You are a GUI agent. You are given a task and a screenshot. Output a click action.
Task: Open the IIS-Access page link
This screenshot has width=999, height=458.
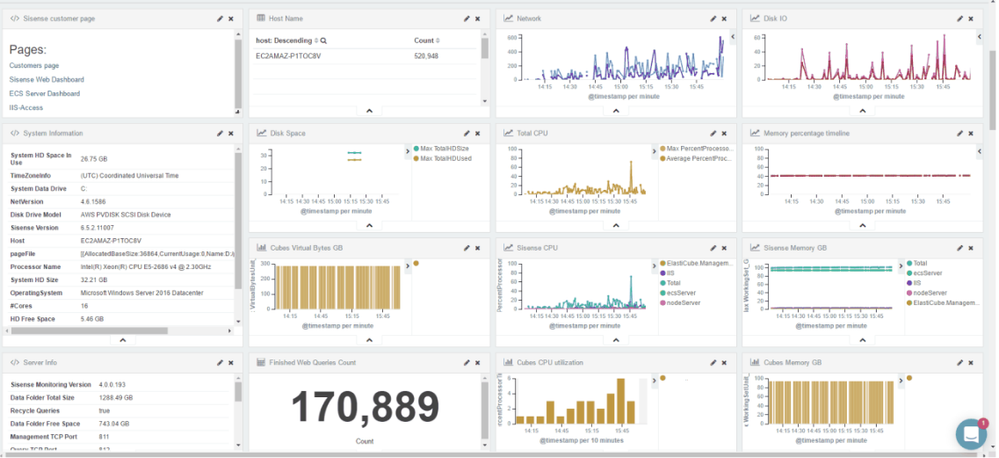pyautogui.click(x=24, y=107)
